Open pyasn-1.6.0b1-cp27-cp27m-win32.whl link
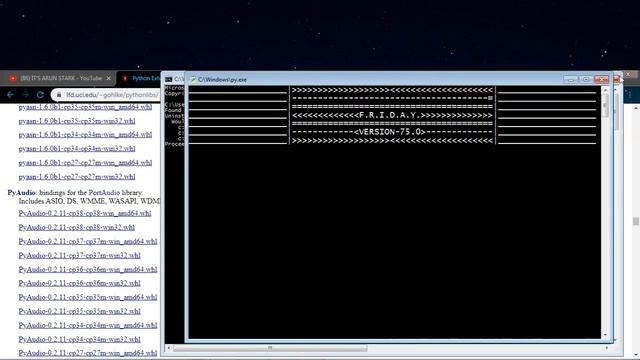640x360 pixels. coord(77,177)
